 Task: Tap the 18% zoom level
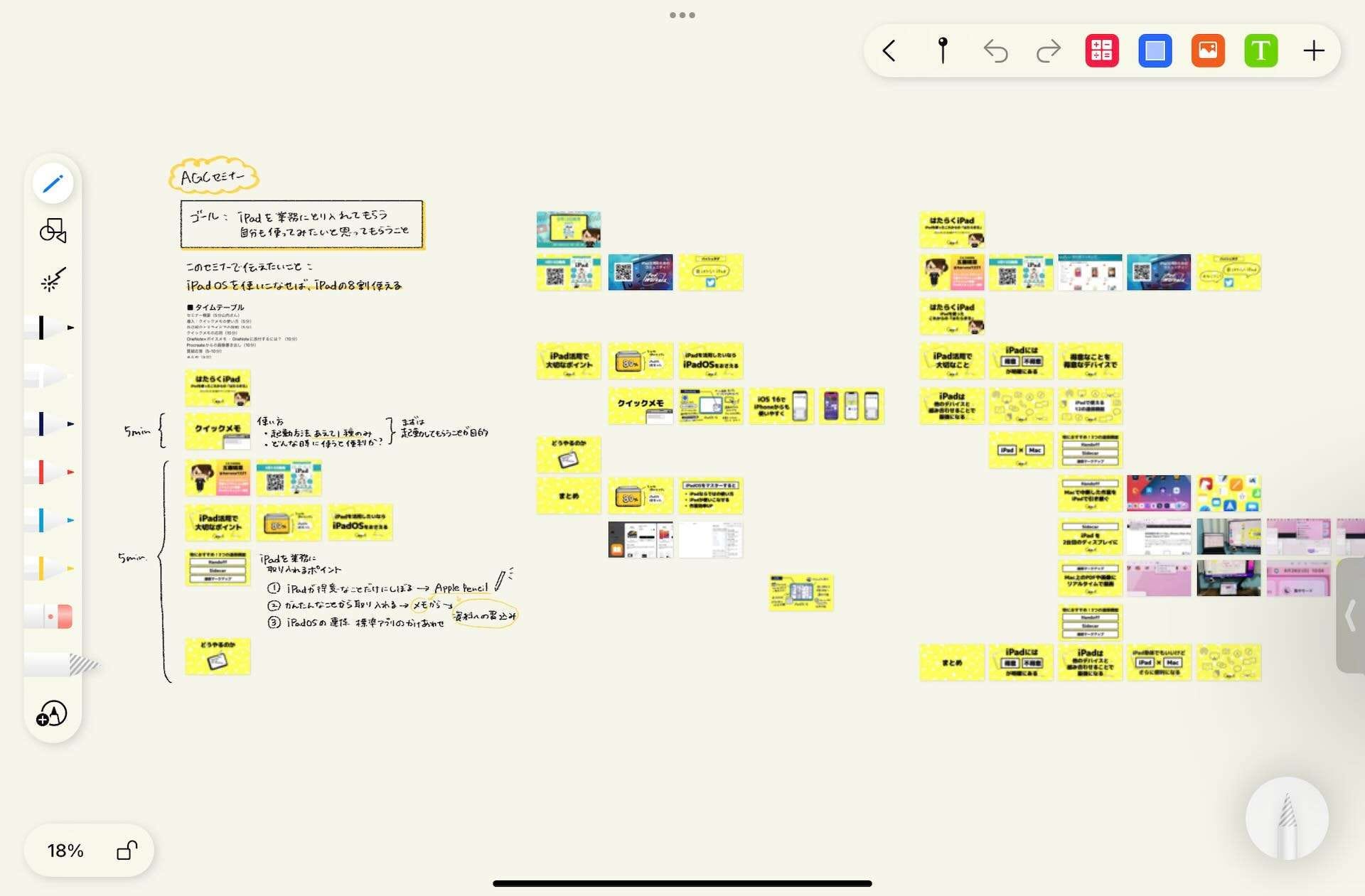(x=65, y=850)
